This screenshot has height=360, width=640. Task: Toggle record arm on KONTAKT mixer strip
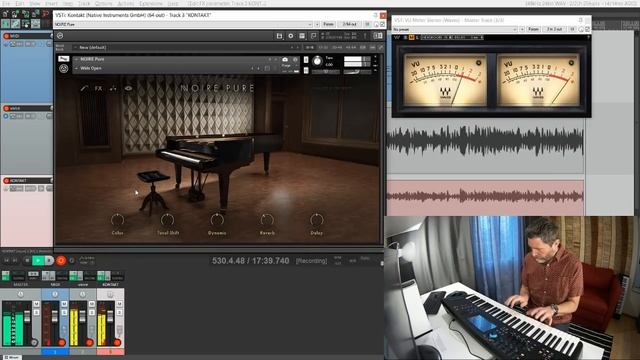pyautogui.click(x=117, y=342)
